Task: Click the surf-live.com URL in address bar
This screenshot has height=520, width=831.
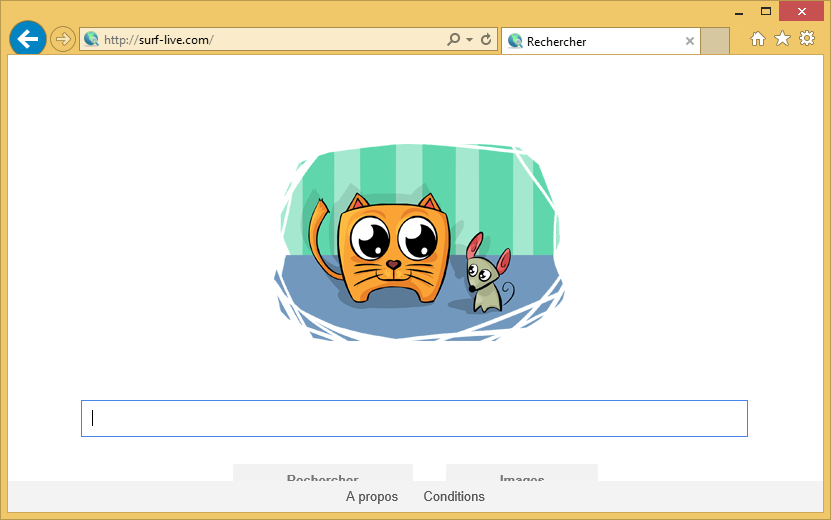Action: [159, 40]
